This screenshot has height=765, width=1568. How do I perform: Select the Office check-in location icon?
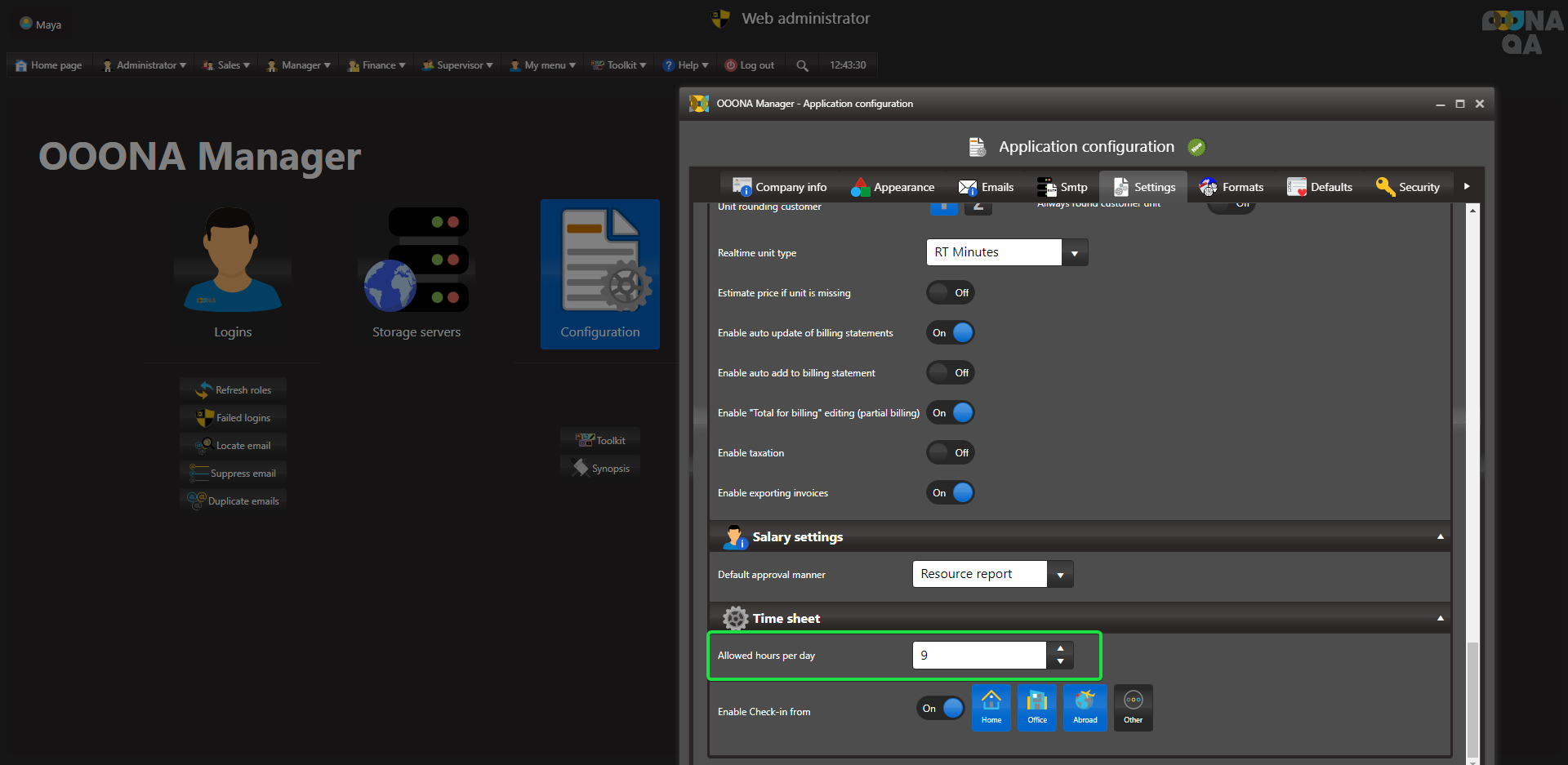pyautogui.click(x=1037, y=707)
